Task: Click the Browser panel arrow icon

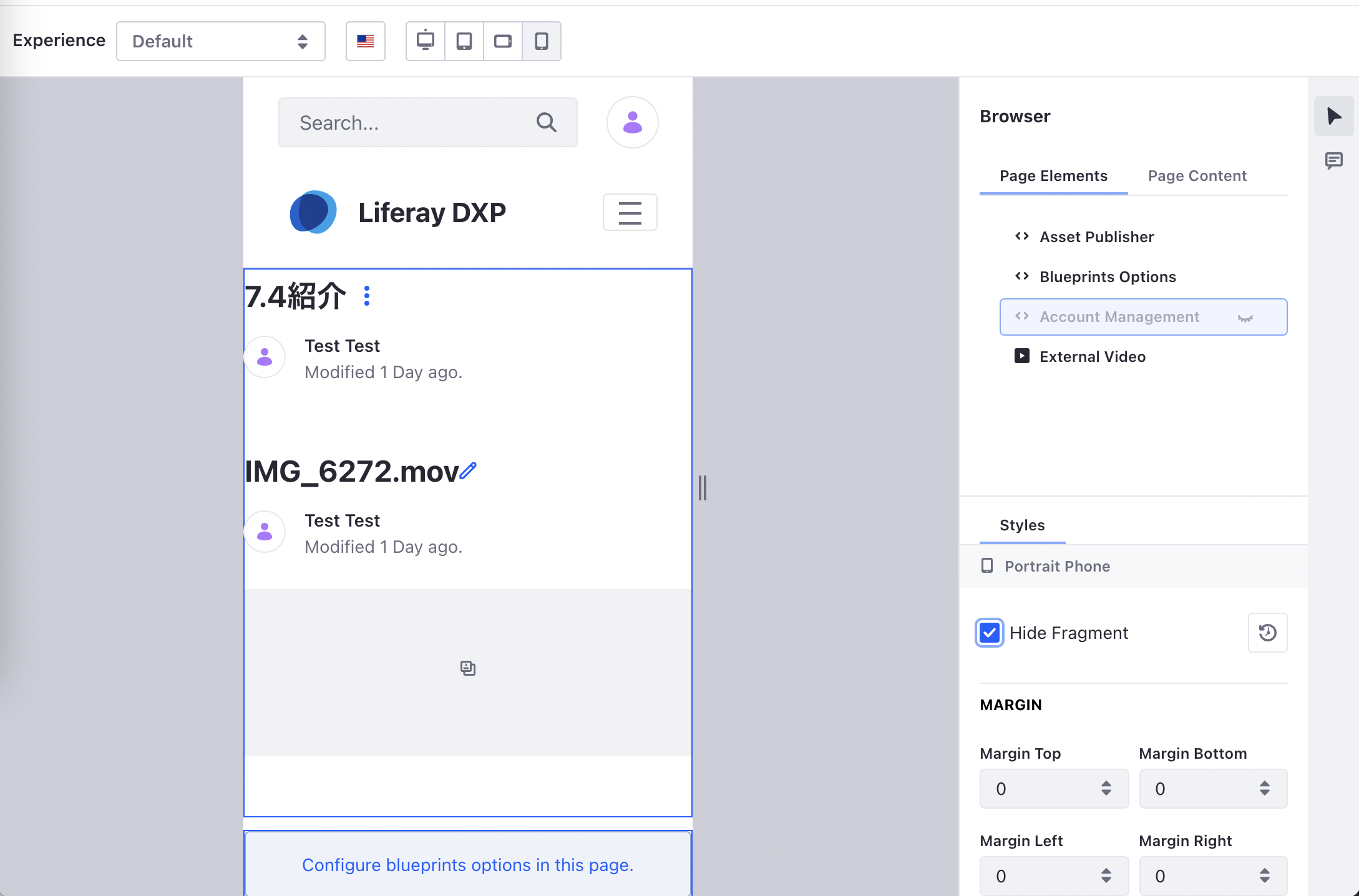Action: (1333, 116)
